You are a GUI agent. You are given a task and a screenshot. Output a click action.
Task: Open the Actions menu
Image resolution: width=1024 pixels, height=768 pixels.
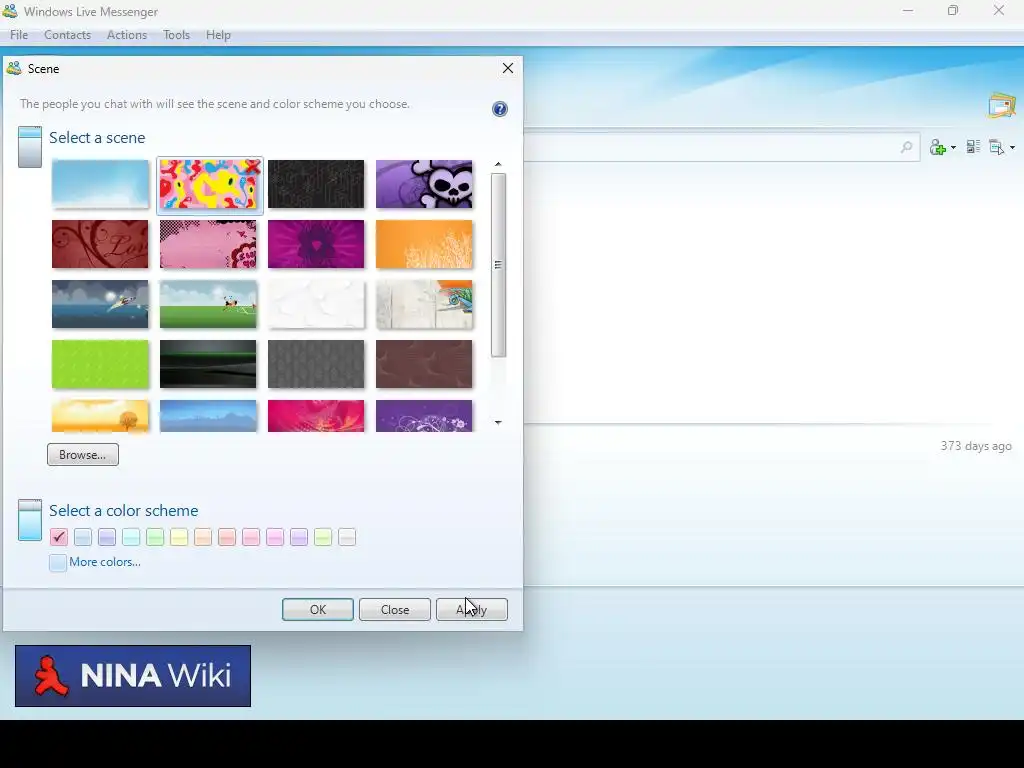tap(127, 35)
